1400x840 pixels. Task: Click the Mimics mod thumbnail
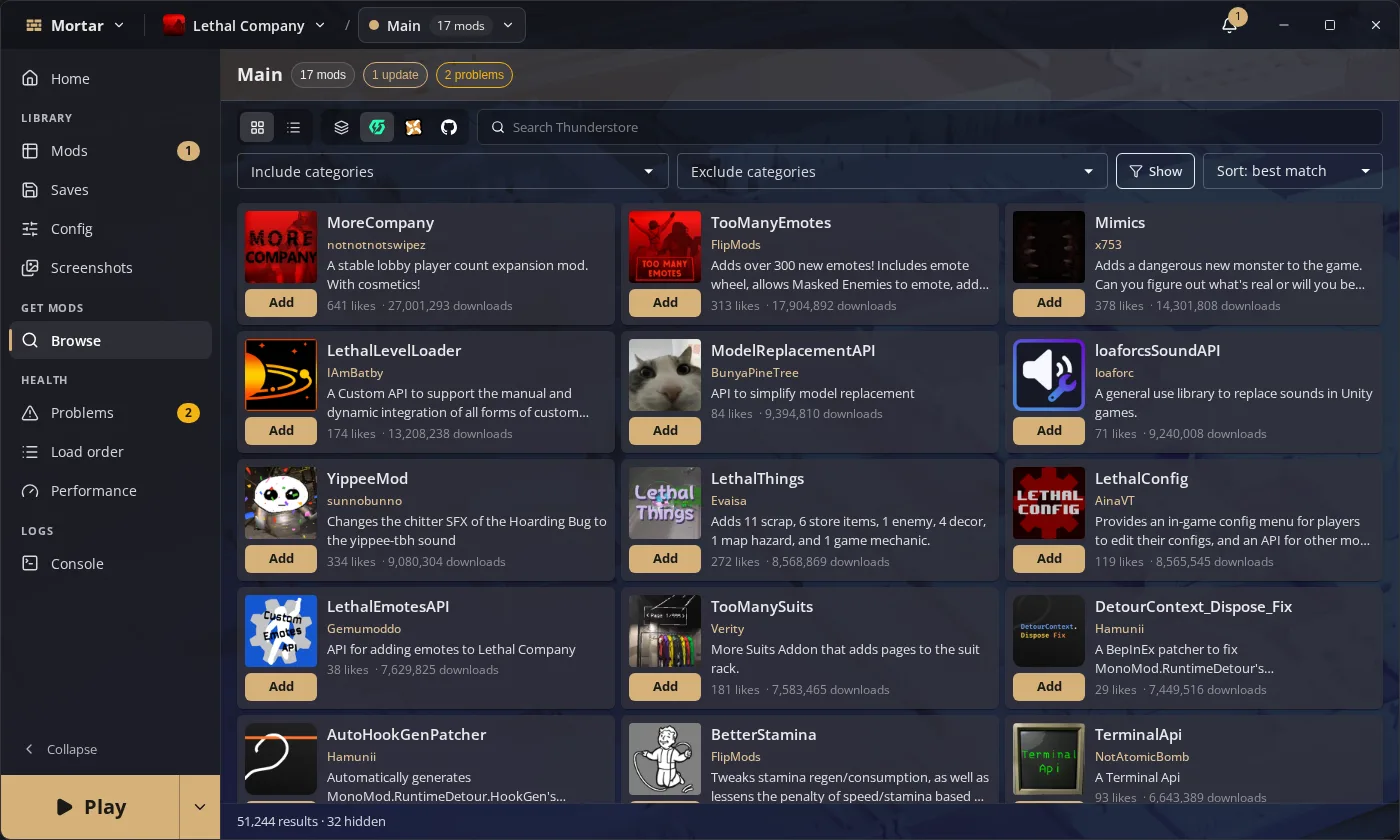pos(1049,247)
